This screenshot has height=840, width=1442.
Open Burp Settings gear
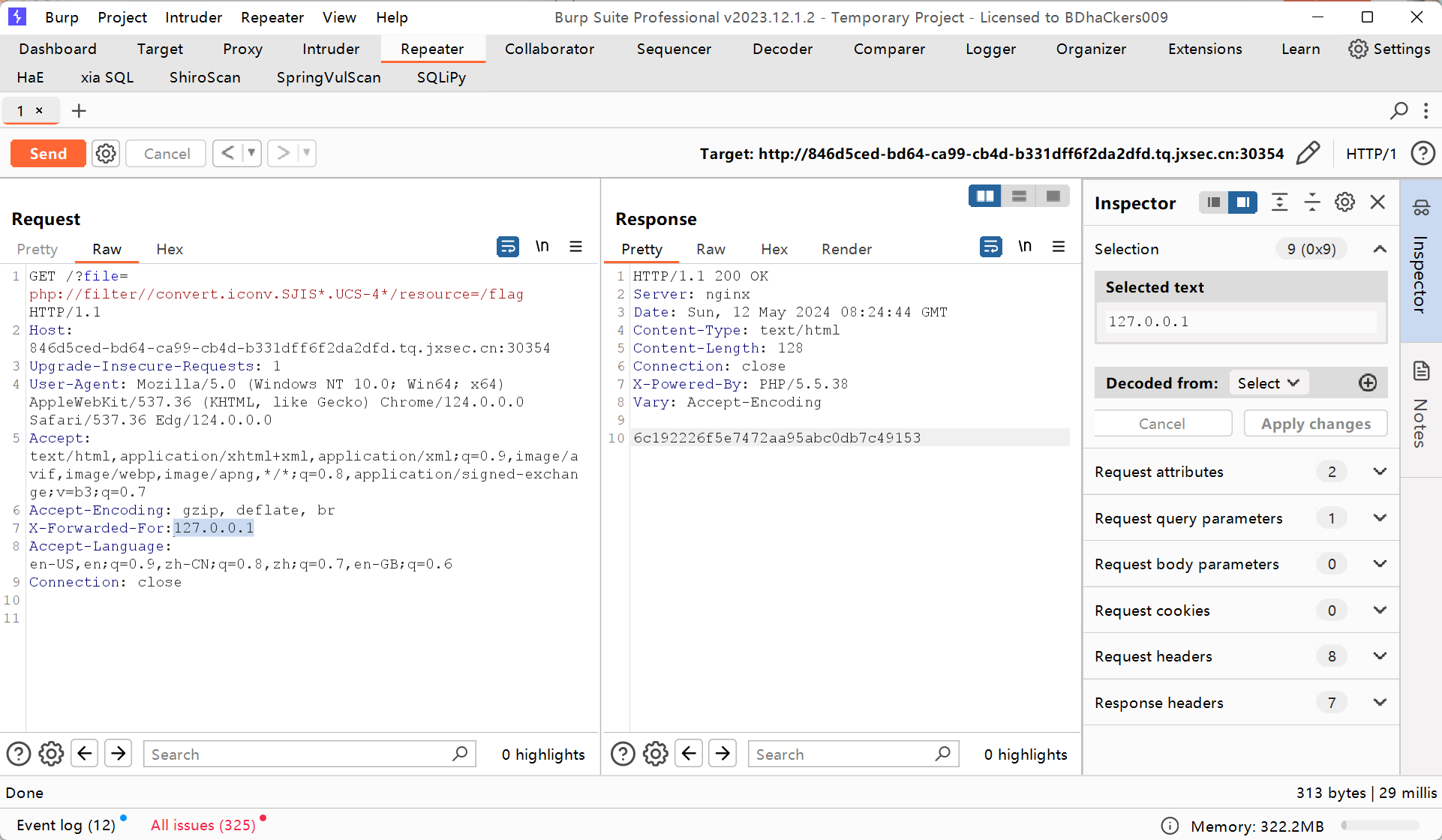[1389, 49]
